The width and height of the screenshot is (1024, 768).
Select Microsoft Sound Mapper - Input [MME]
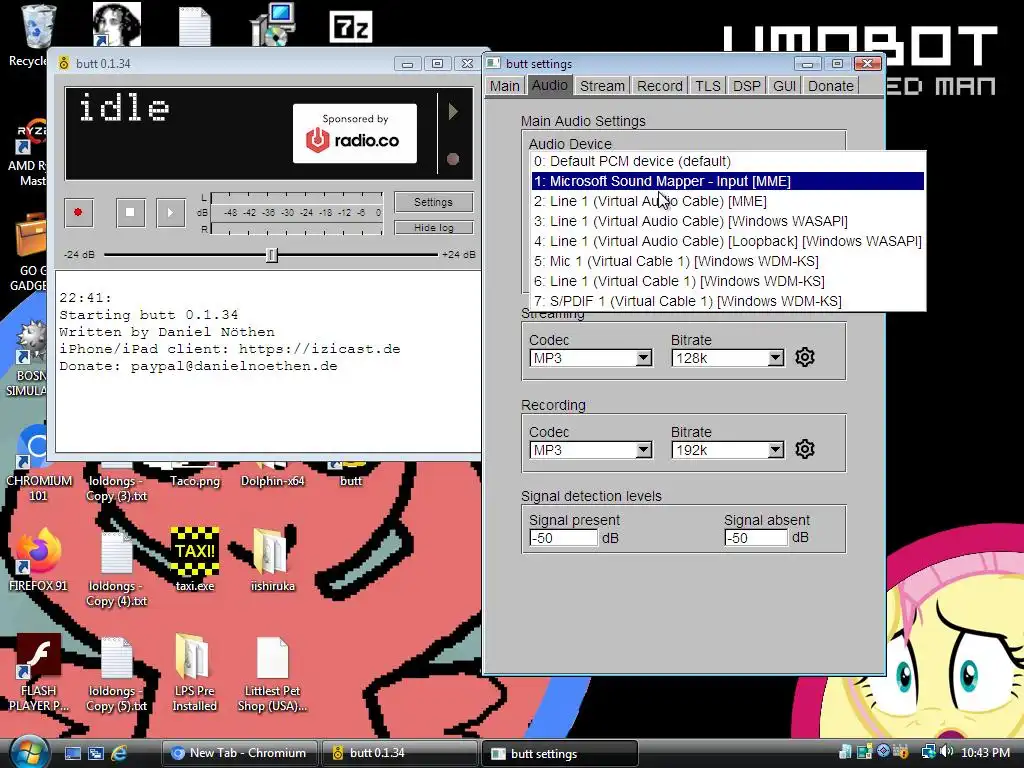point(728,181)
